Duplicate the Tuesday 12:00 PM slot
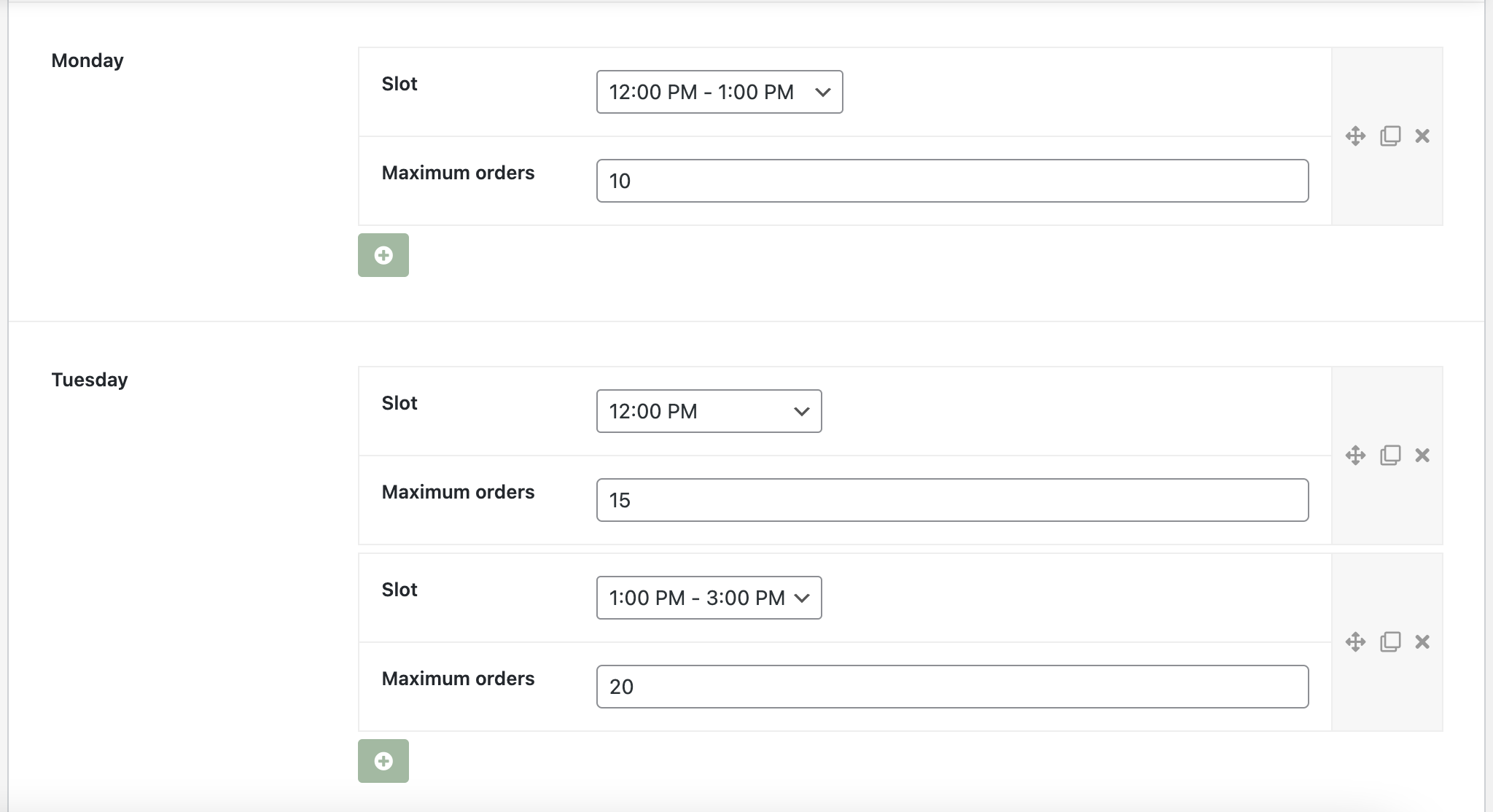The width and height of the screenshot is (1493, 812). click(x=1390, y=456)
